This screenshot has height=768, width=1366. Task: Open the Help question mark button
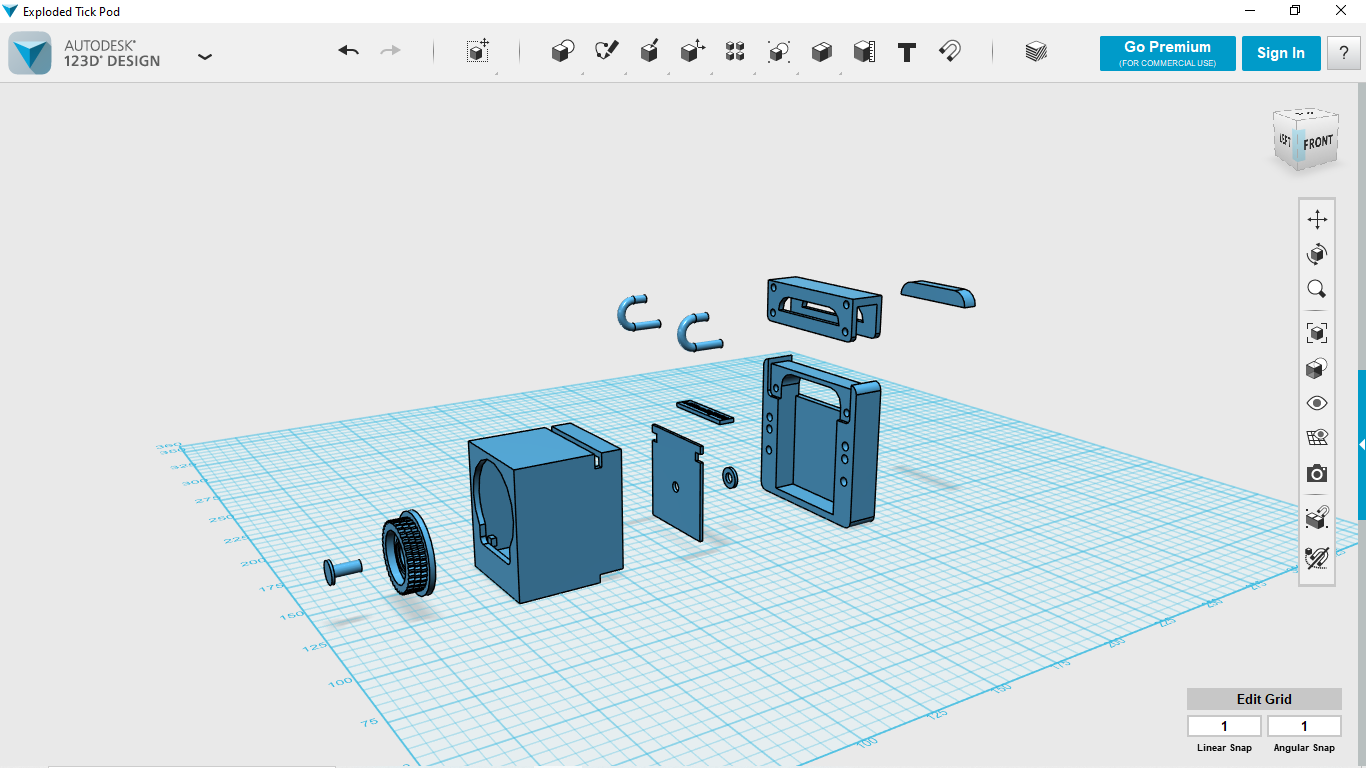coord(1343,54)
